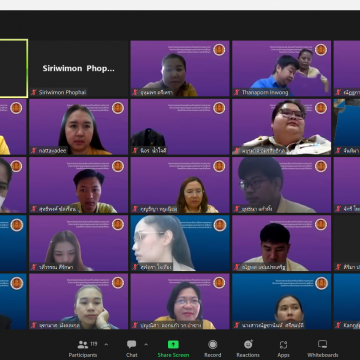
Task: Click muted mic icon on Thanaporn Inwong tile
Action: [237, 92]
